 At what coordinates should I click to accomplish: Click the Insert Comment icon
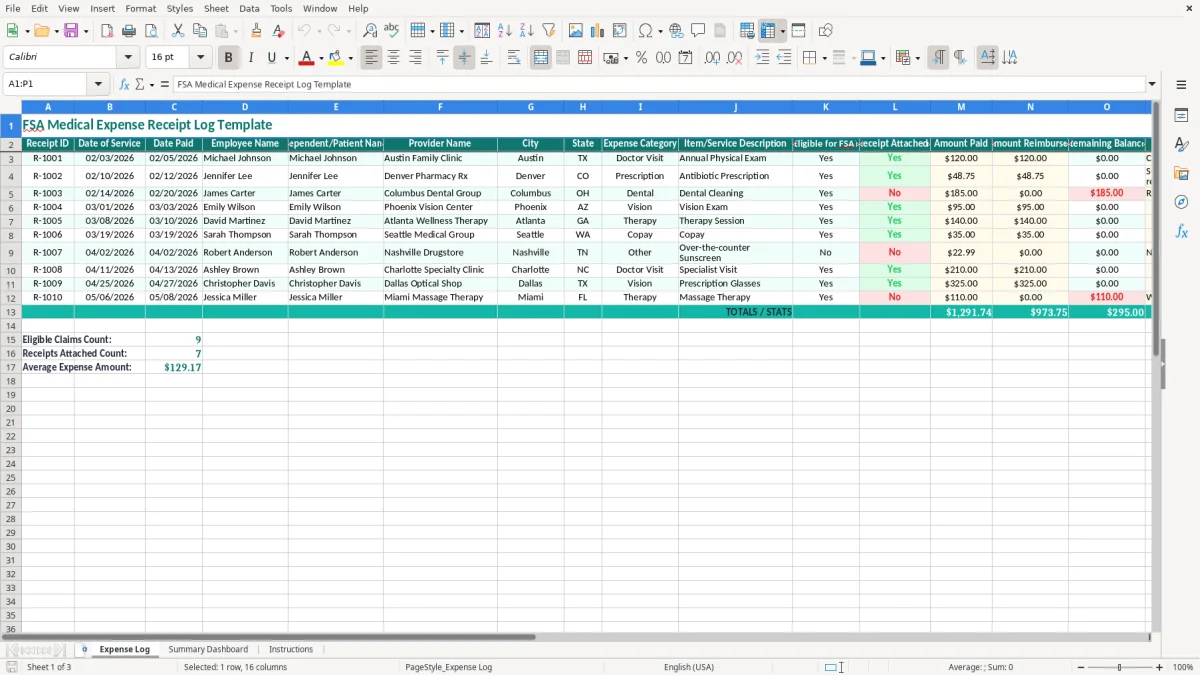click(698, 31)
